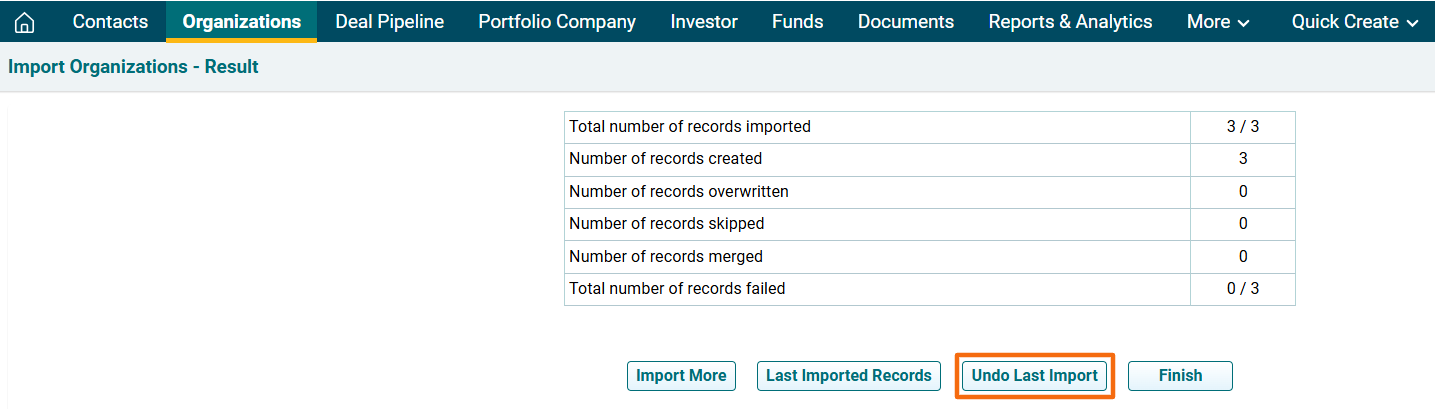Click the Number of records created label
1435x409 pixels.
click(x=665, y=159)
